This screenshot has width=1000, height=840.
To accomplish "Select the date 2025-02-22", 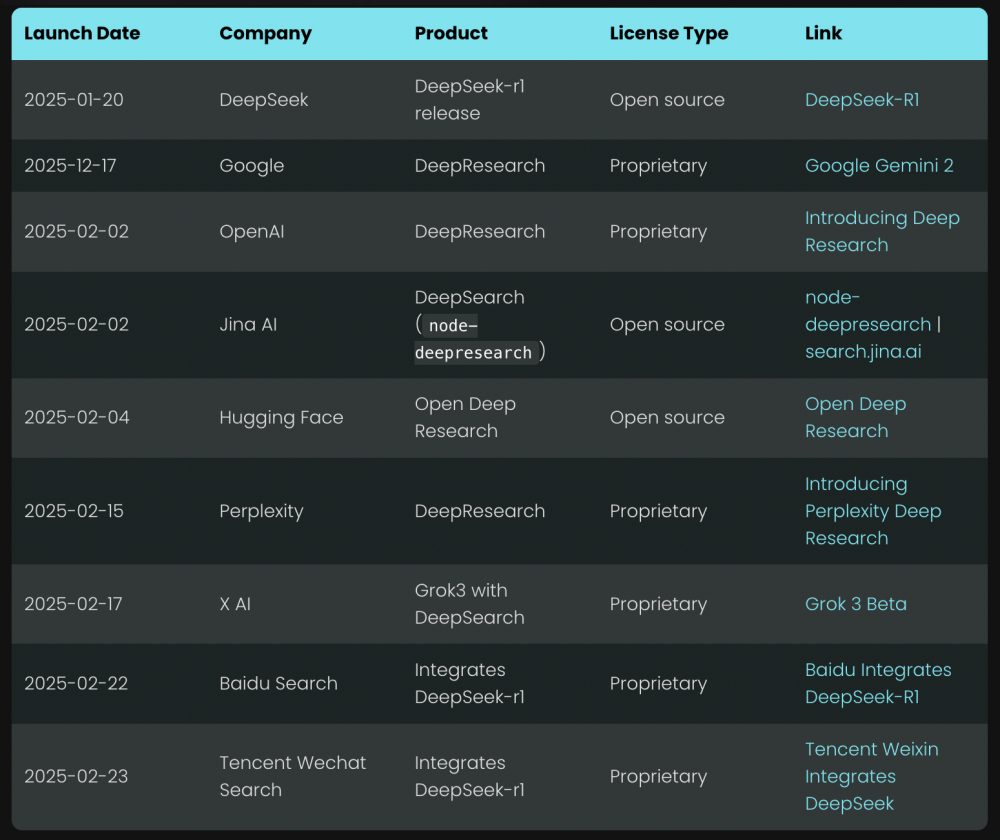I will (x=76, y=683).
